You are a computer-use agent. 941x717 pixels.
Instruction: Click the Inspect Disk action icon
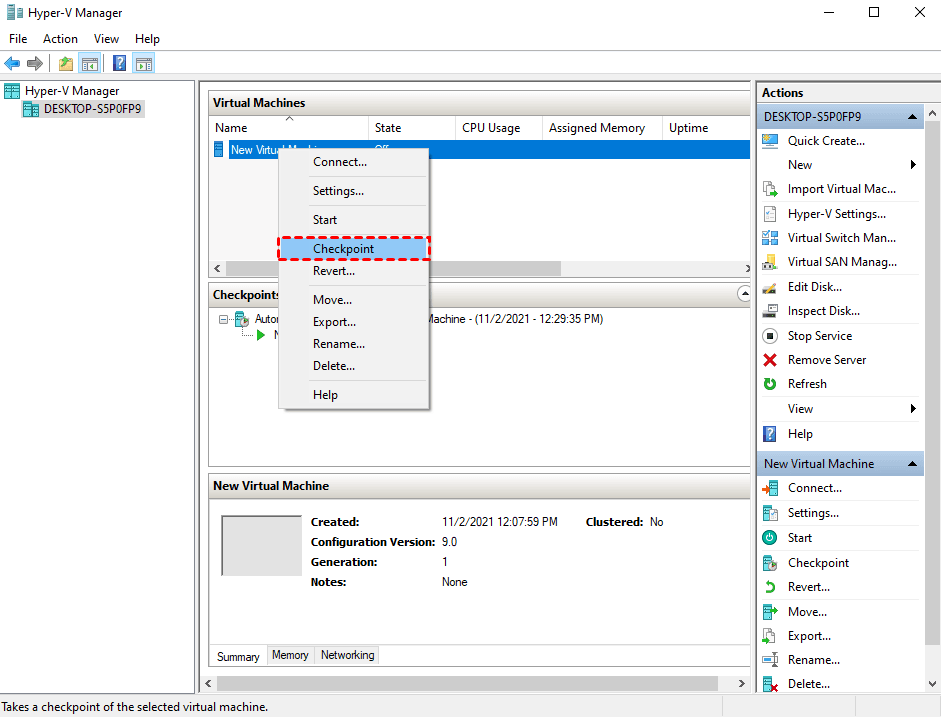click(770, 311)
